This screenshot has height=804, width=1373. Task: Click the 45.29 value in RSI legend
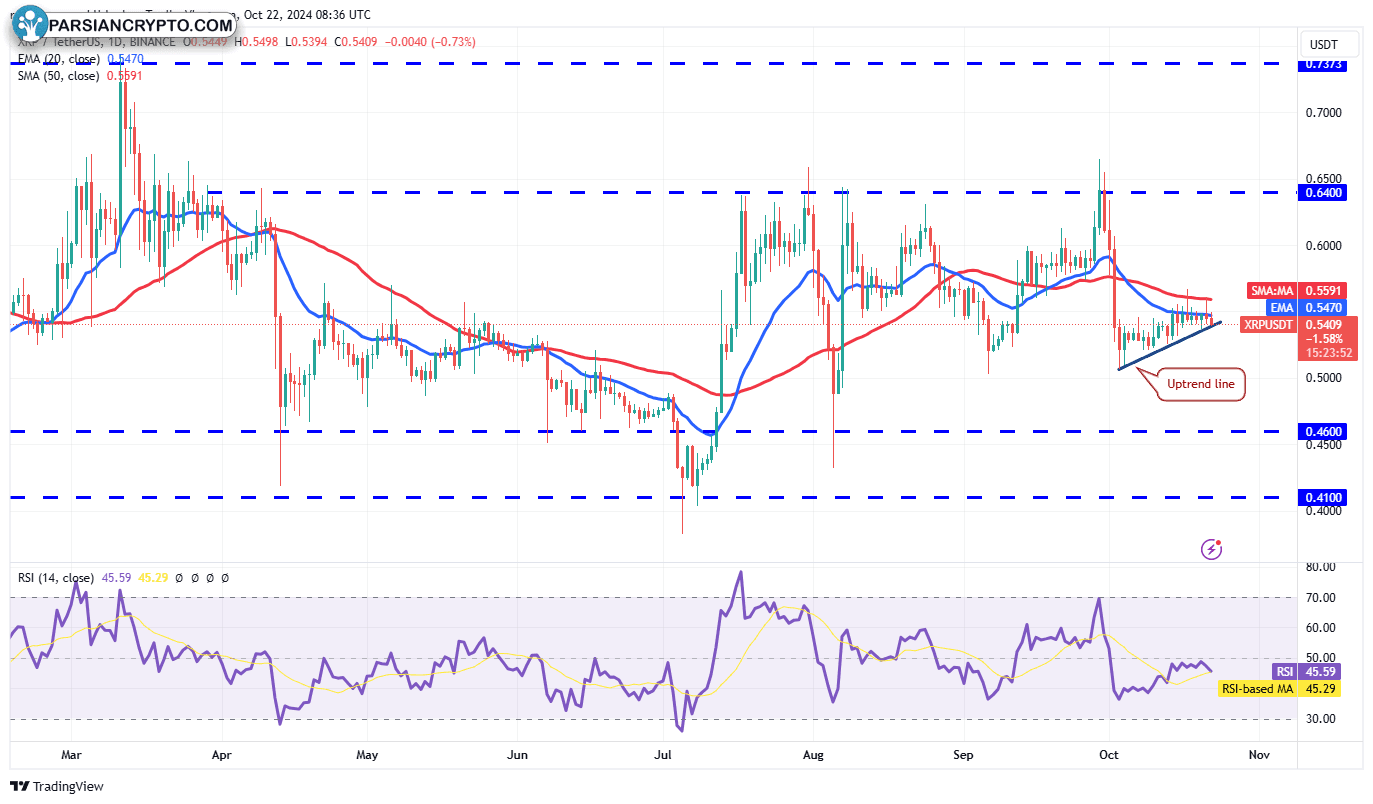(152, 578)
